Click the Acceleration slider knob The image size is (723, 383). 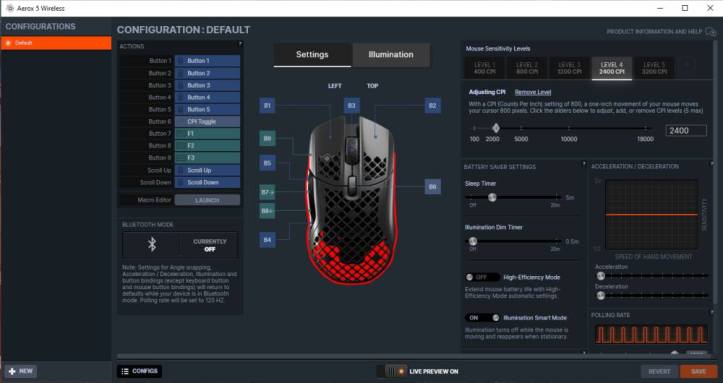pyautogui.click(x=600, y=276)
